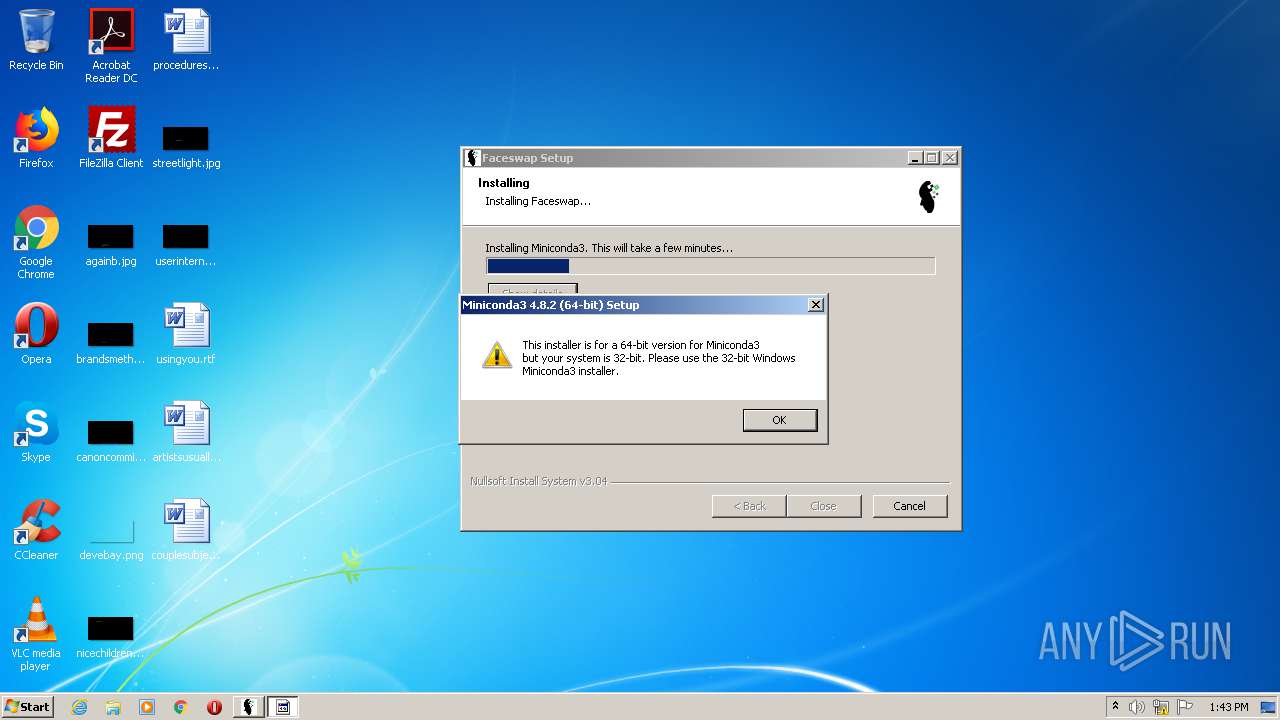Click the "Installing Miniconda3" status text
The height and width of the screenshot is (720, 1280).
pos(609,248)
